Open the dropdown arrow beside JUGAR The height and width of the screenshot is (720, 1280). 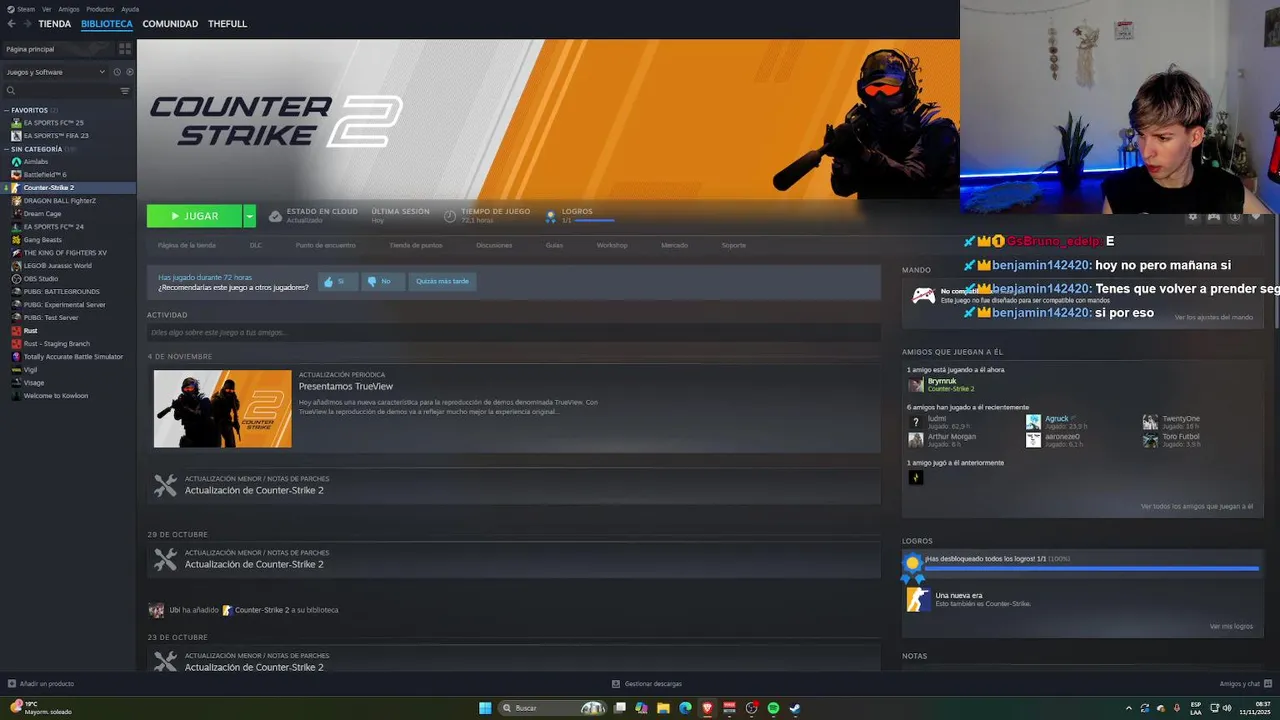click(249, 216)
